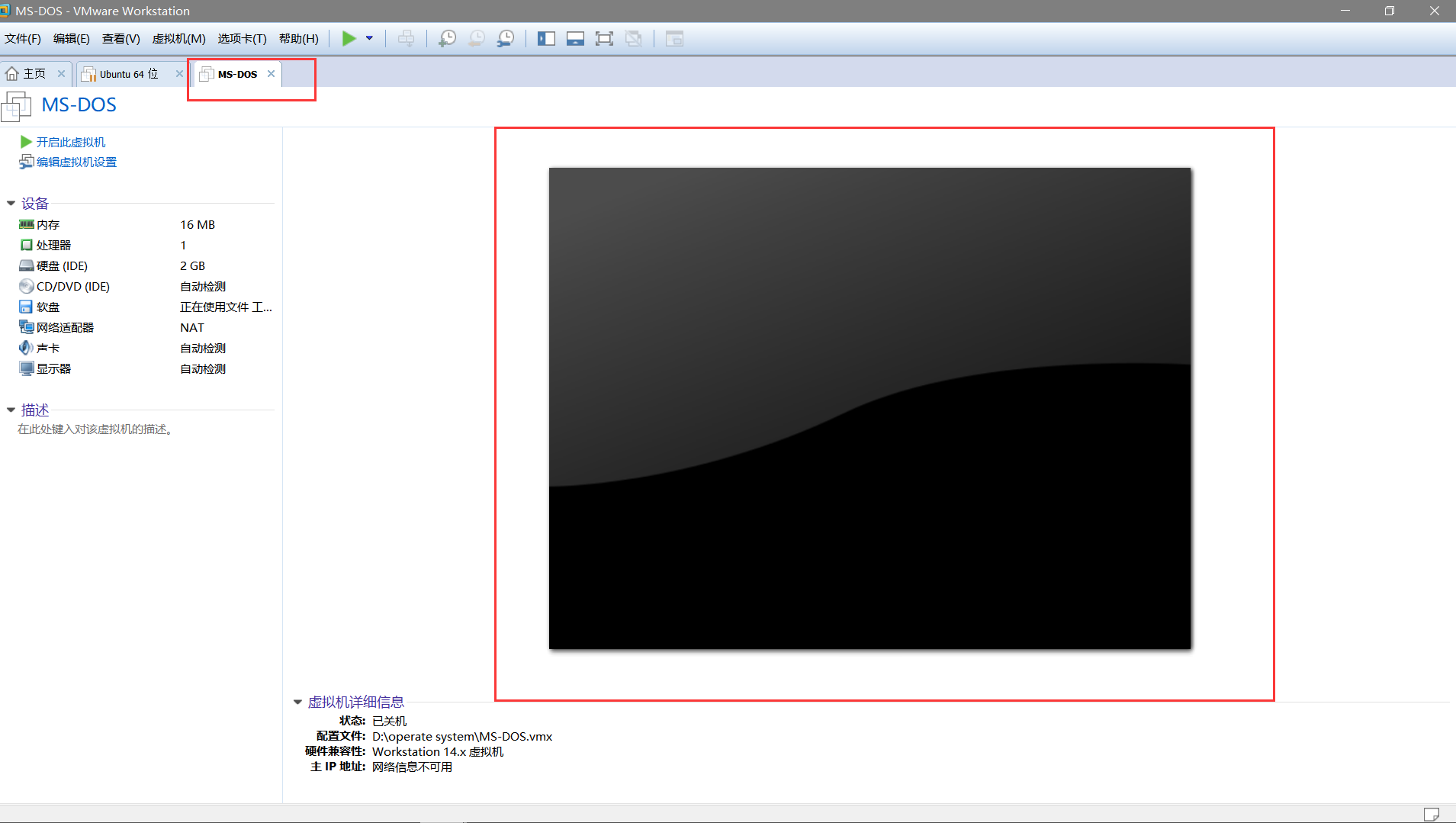The image size is (1456, 823).
Task: Click the 正在使用文件 floppy value
Action: pyautogui.click(x=226, y=307)
